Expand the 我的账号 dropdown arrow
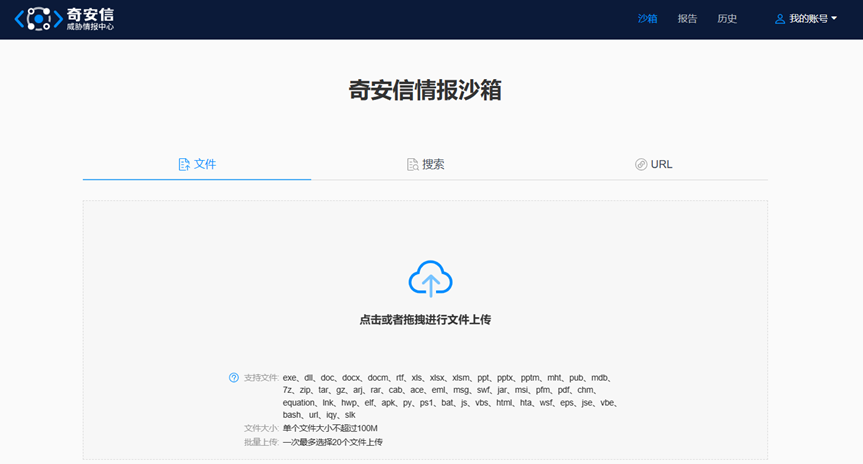Screen dimensions: 863x464 coord(834,19)
